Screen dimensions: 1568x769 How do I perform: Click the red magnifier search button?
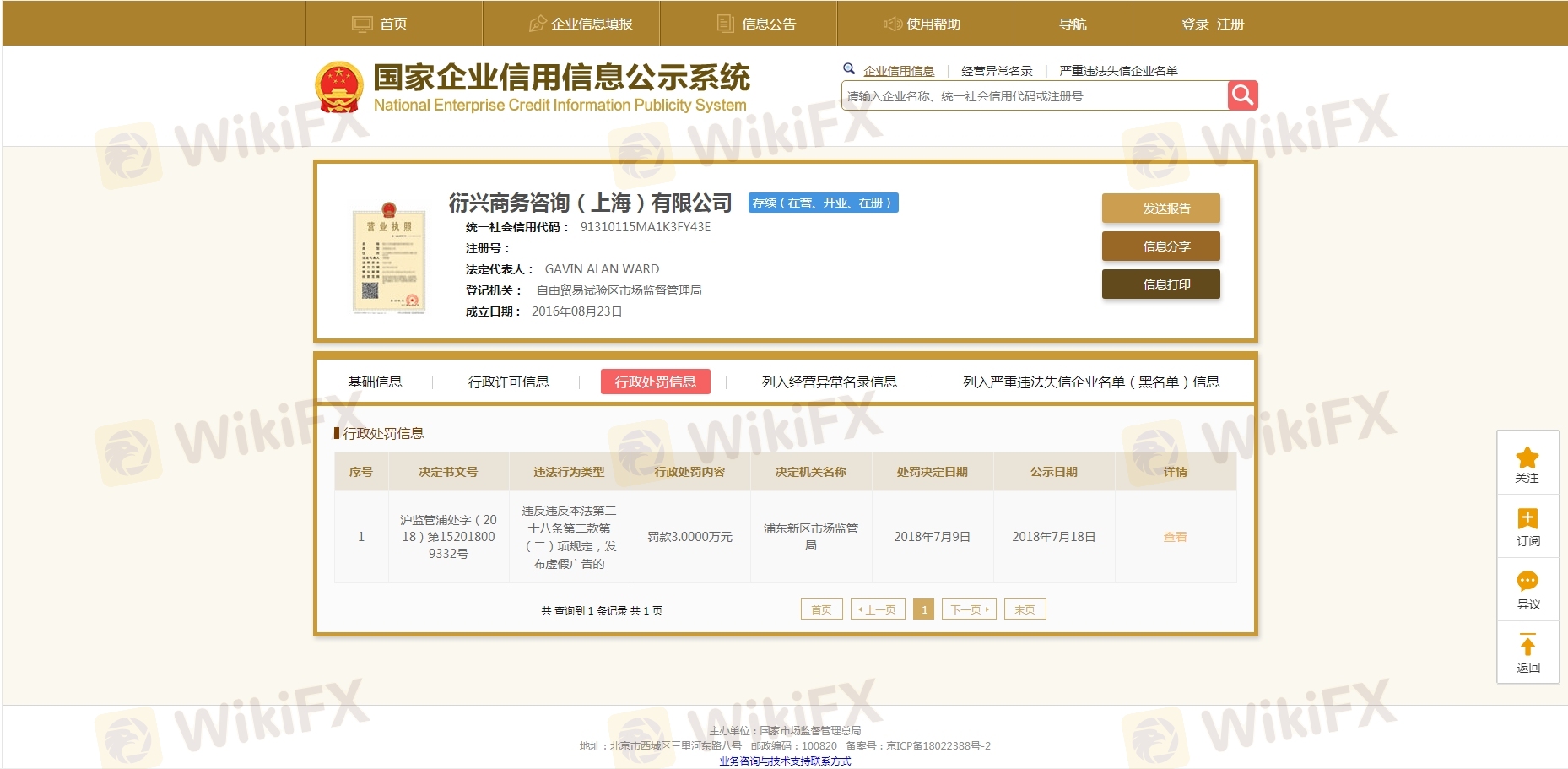[1242, 95]
